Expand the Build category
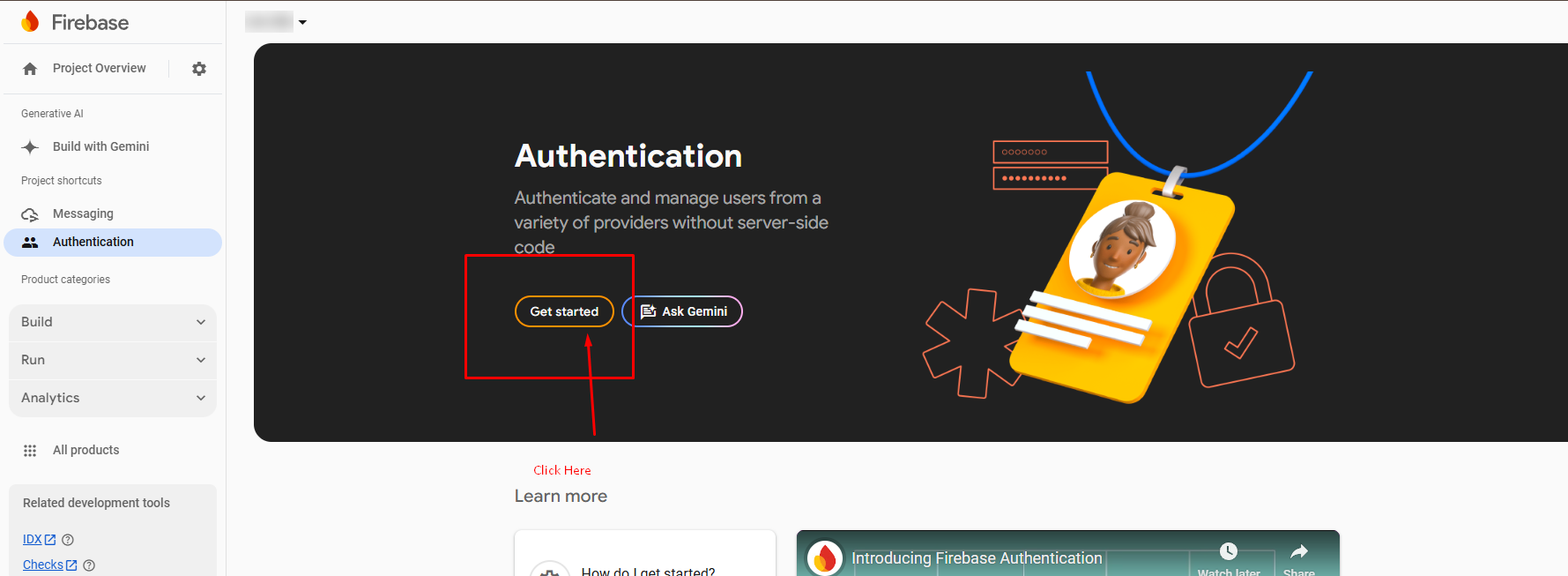Viewport: 1568px width, 576px height. click(x=113, y=322)
